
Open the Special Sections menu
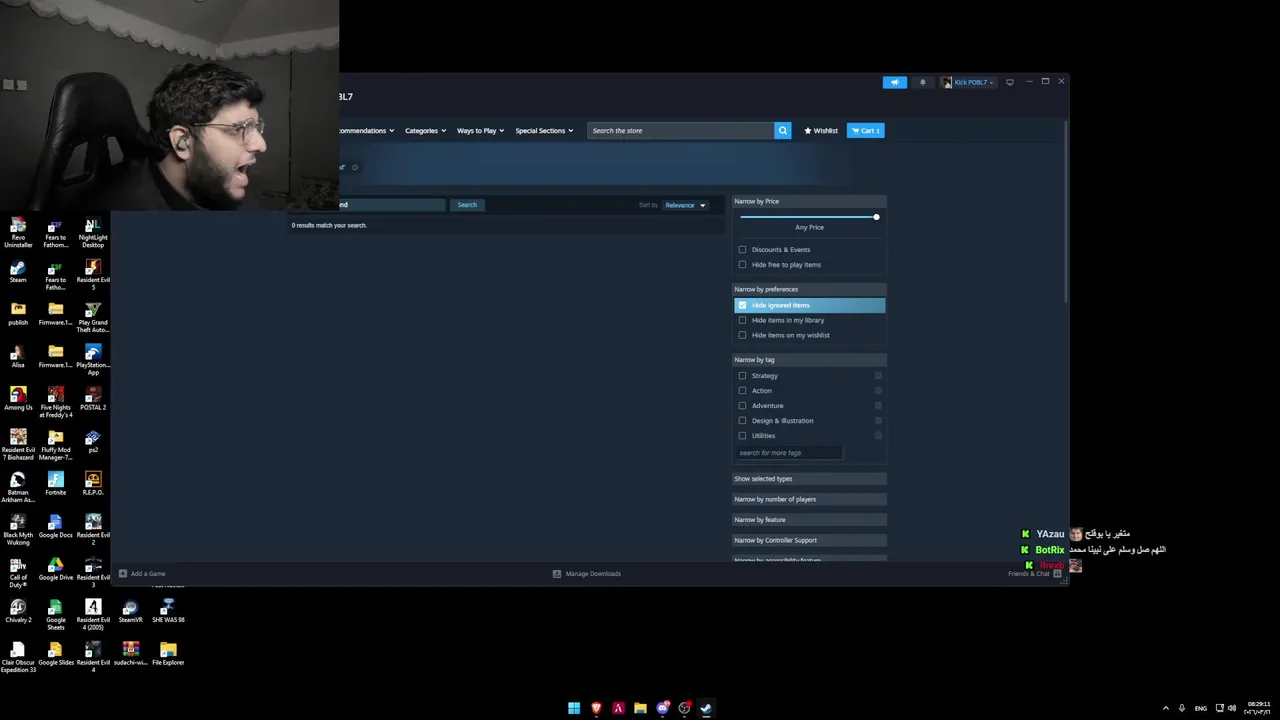[544, 131]
